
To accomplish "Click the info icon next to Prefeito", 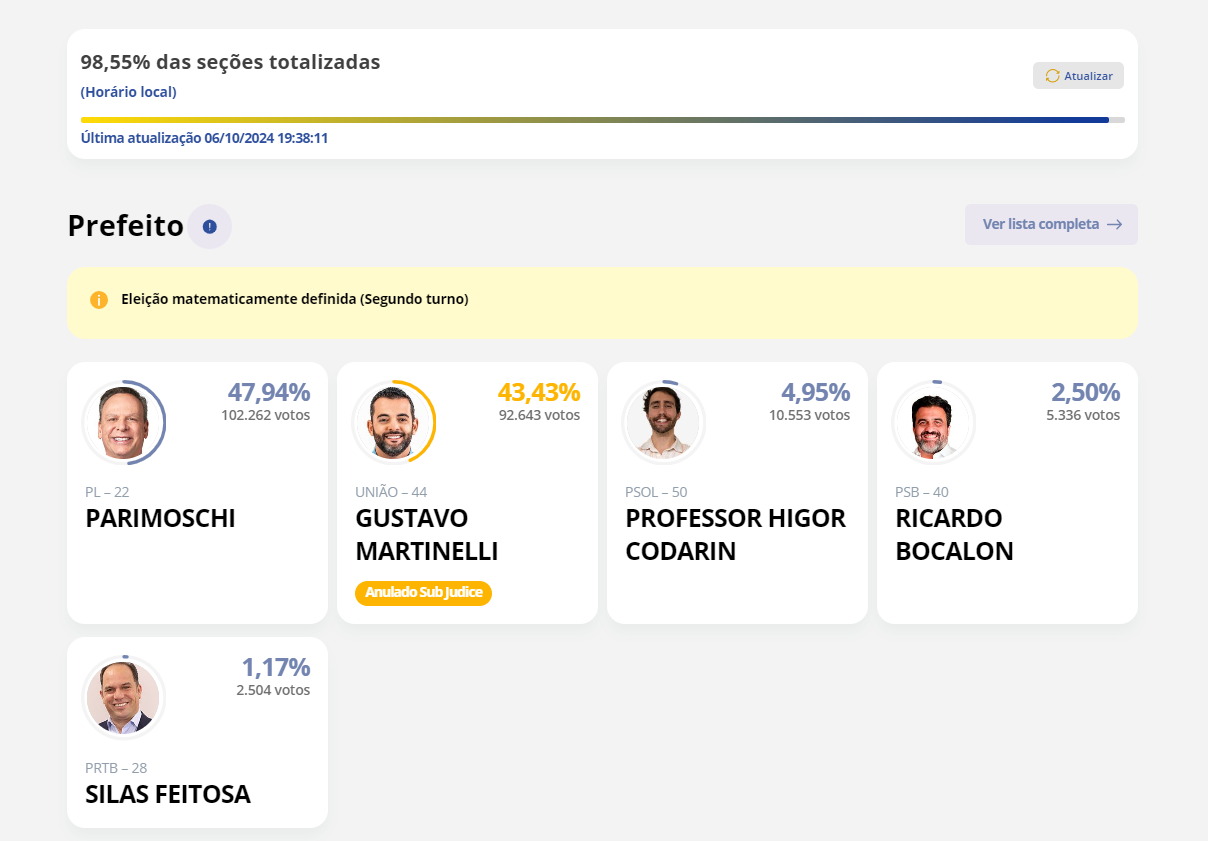I will coord(210,226).
